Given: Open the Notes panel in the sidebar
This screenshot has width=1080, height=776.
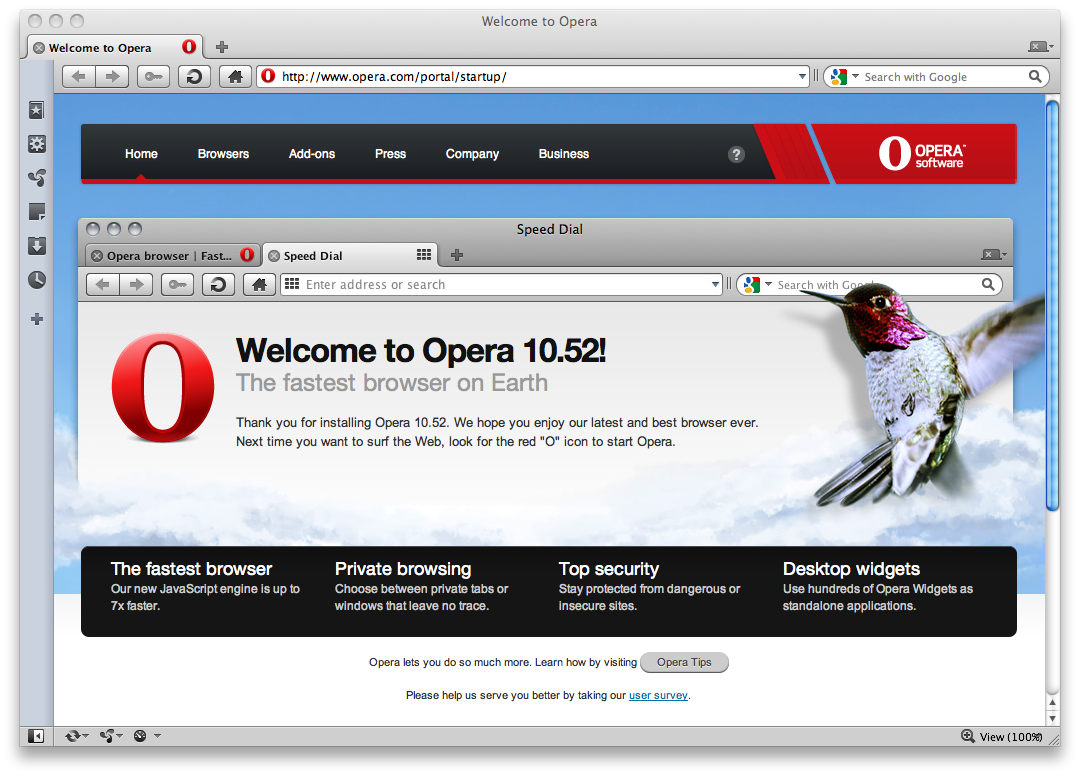Looking at the screenshot, I should pyautogui.click(x=37, y=211).
